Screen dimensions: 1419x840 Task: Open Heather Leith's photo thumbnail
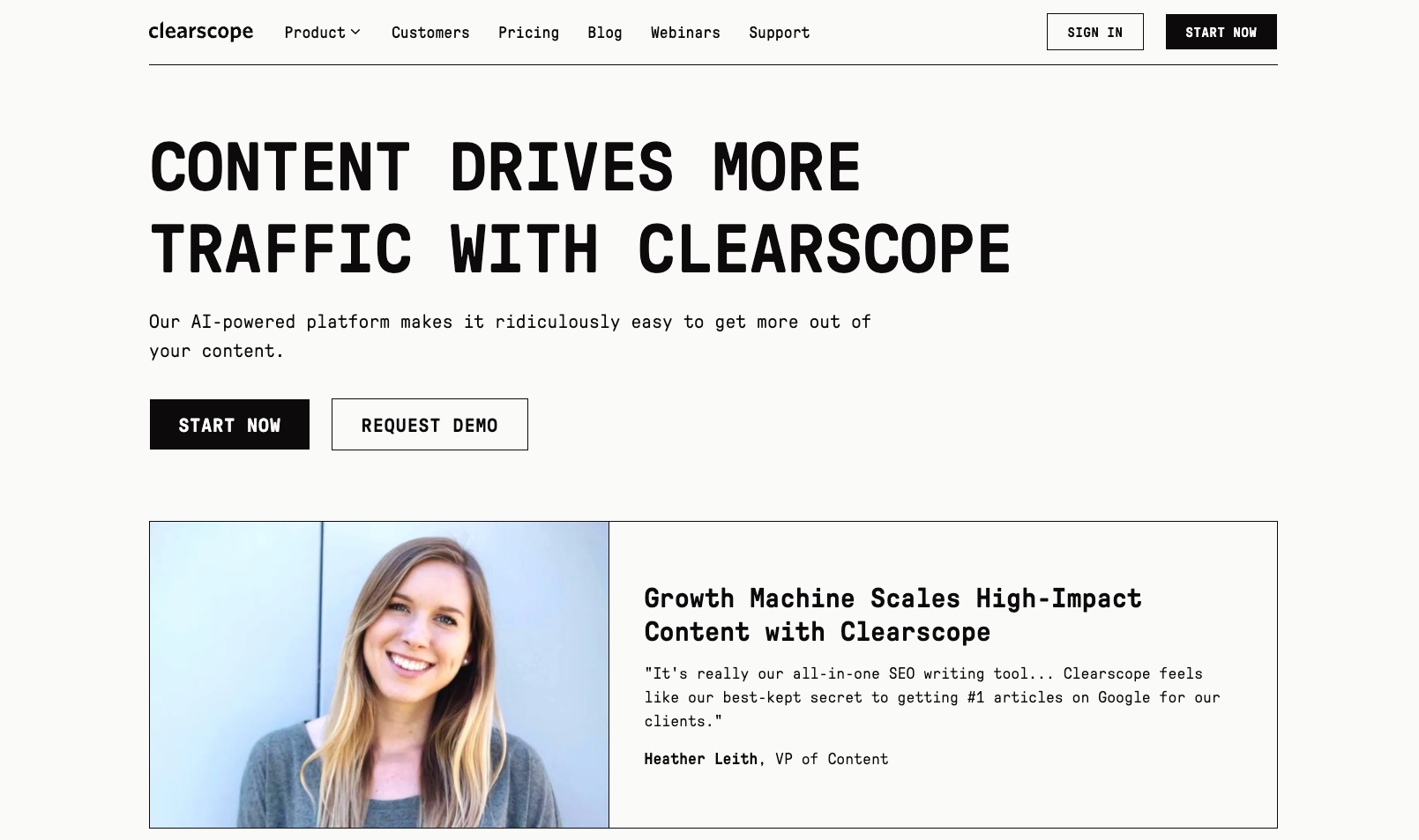click(x=379, y=674)
